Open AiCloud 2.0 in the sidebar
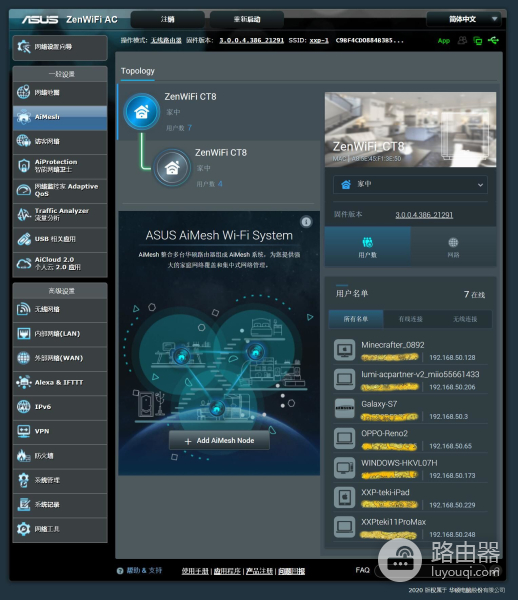 point(60,264)
